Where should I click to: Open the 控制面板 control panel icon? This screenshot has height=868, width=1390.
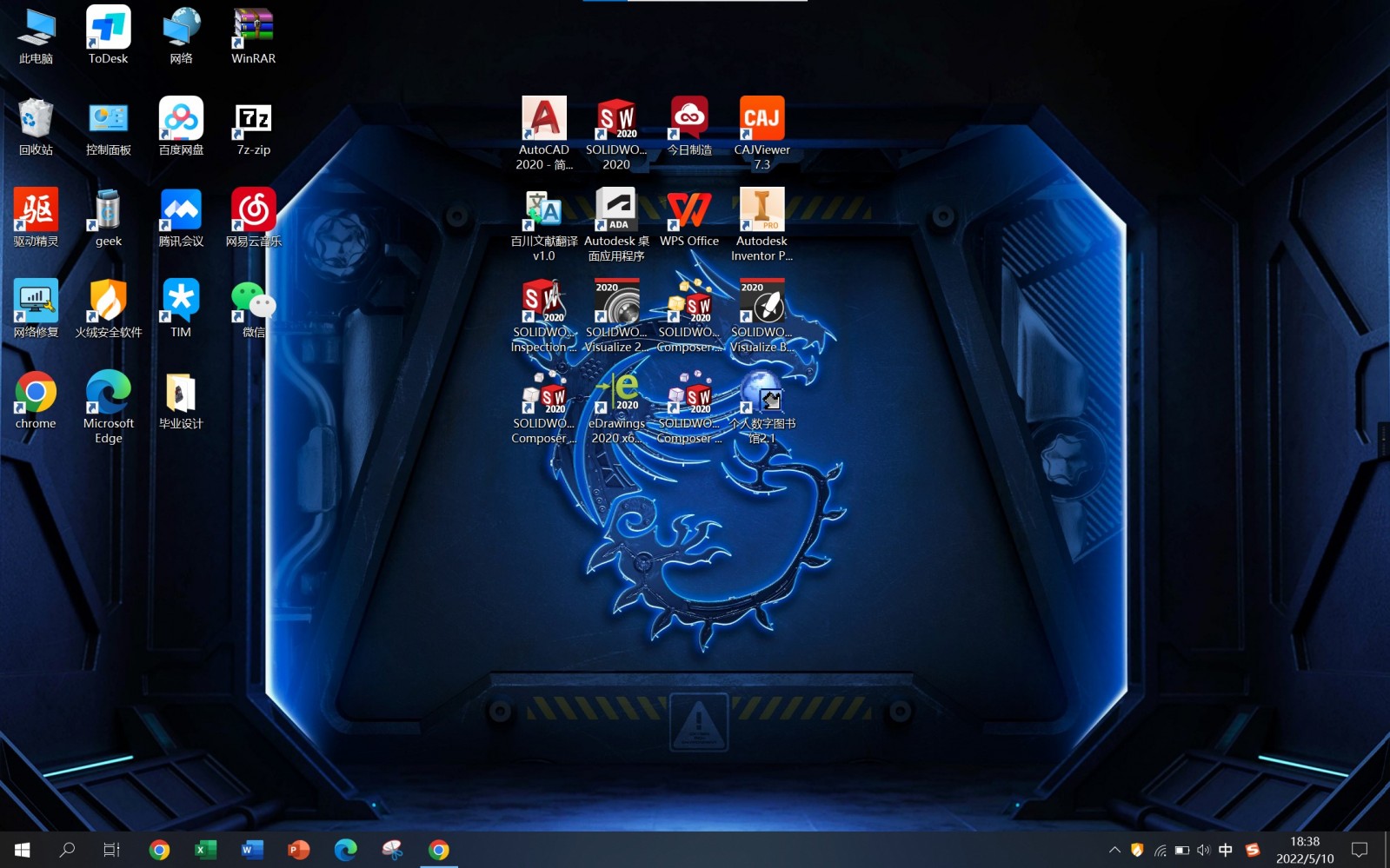[x=108, y=127]
